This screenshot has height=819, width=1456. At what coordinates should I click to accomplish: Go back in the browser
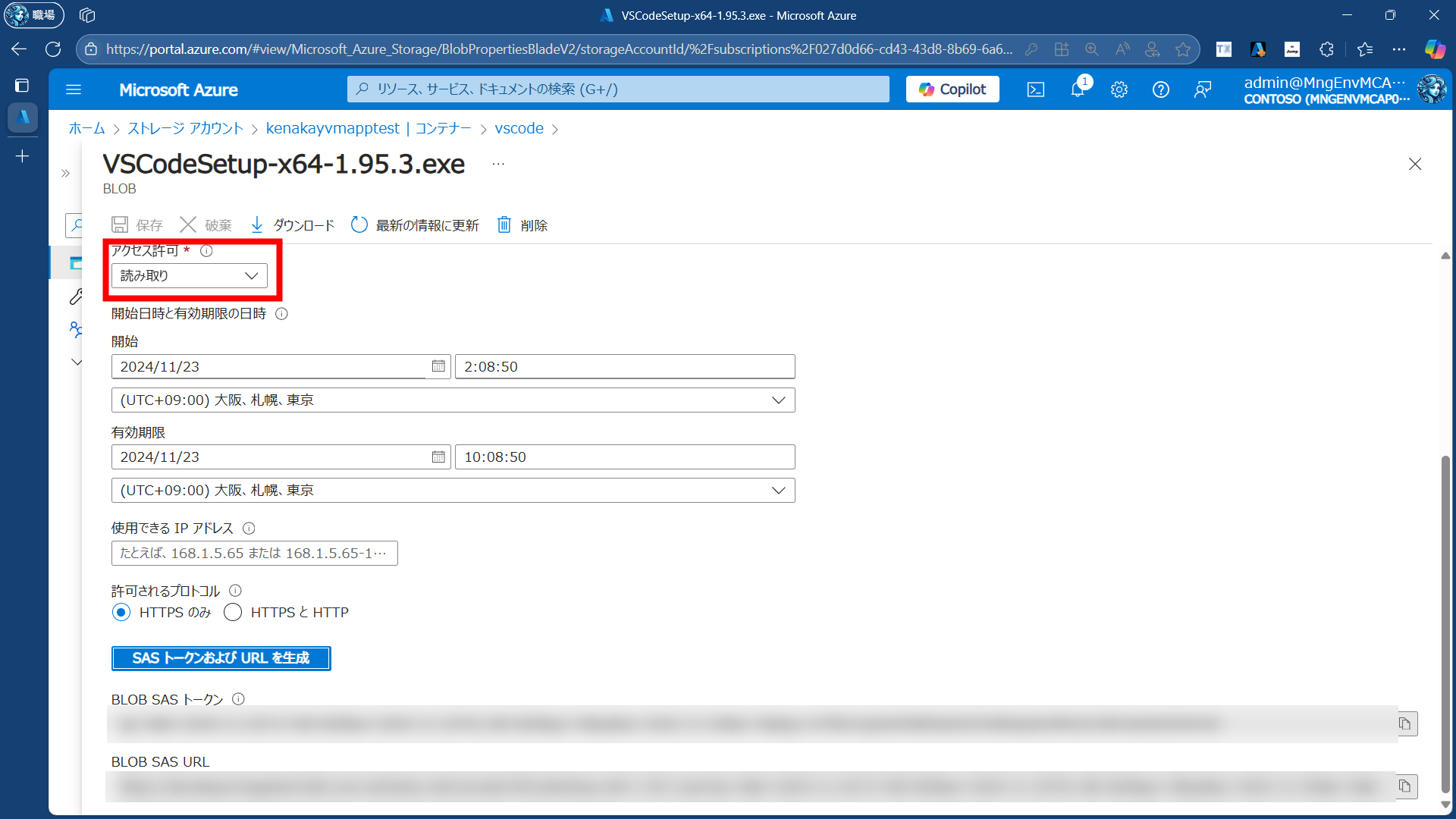(19, 49)
